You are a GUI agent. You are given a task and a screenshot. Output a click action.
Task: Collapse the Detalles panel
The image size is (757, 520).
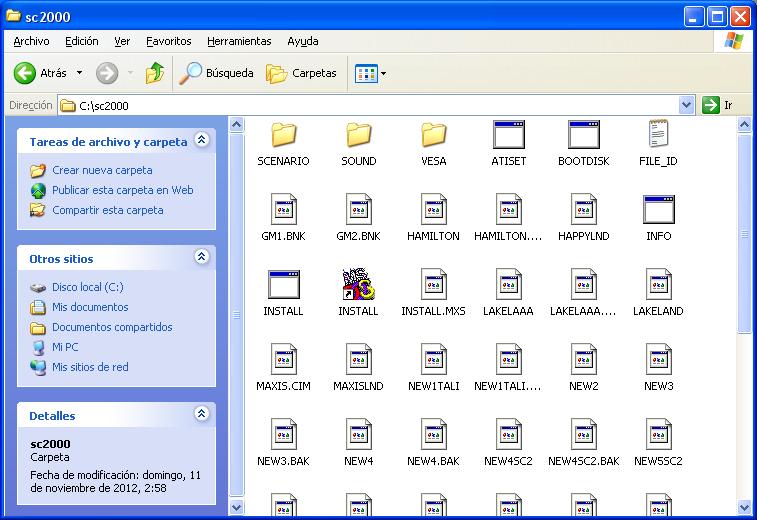coord(201,414)
